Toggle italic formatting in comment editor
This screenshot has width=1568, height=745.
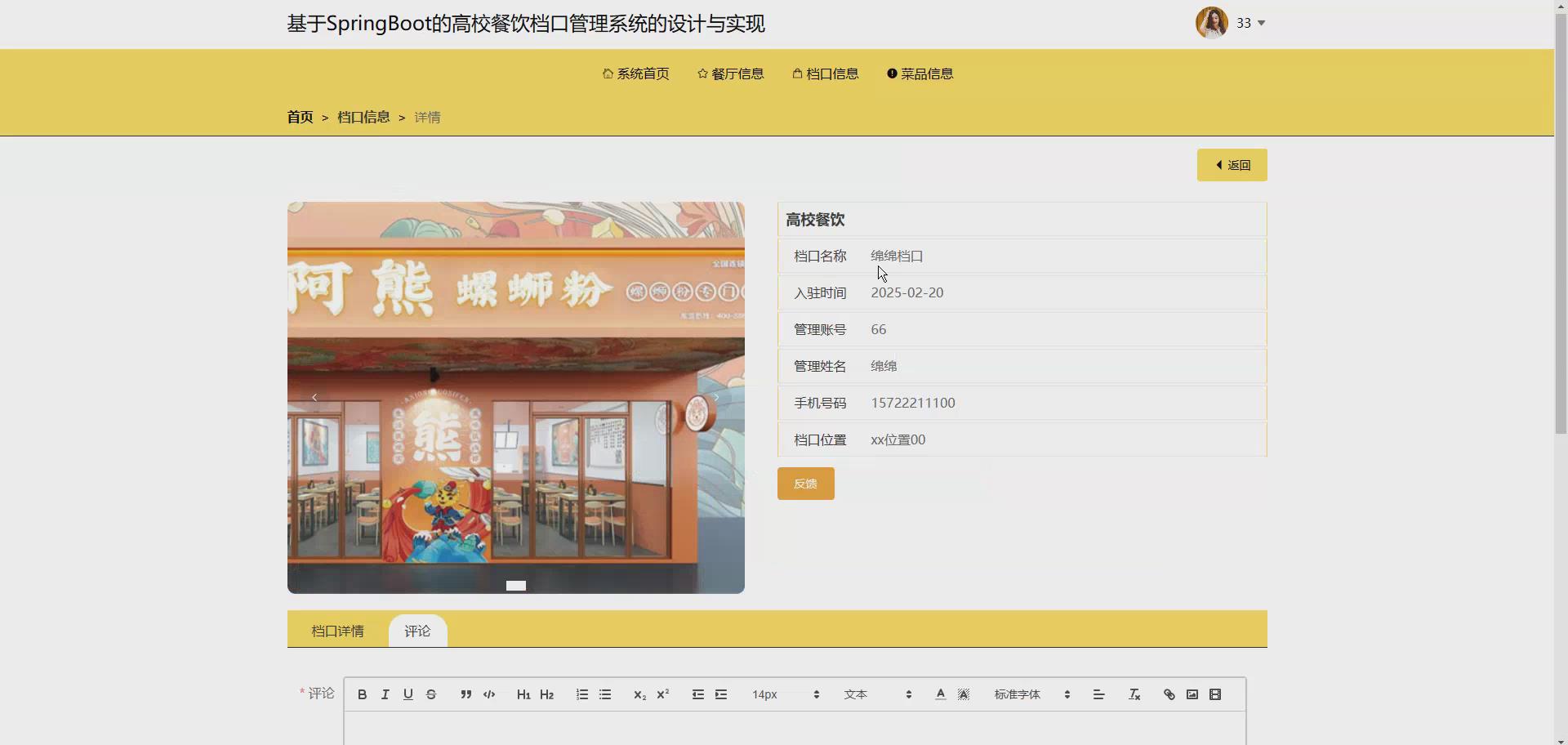tap(385, 694)
